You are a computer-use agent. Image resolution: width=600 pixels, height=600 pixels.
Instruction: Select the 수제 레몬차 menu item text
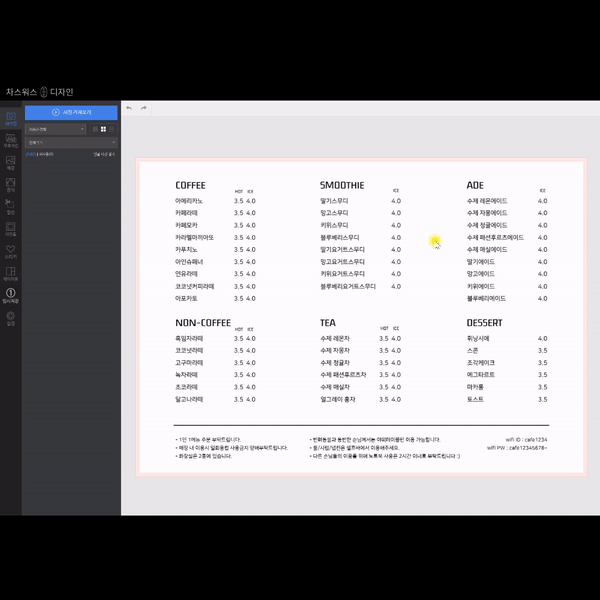(x=335, y=339)
